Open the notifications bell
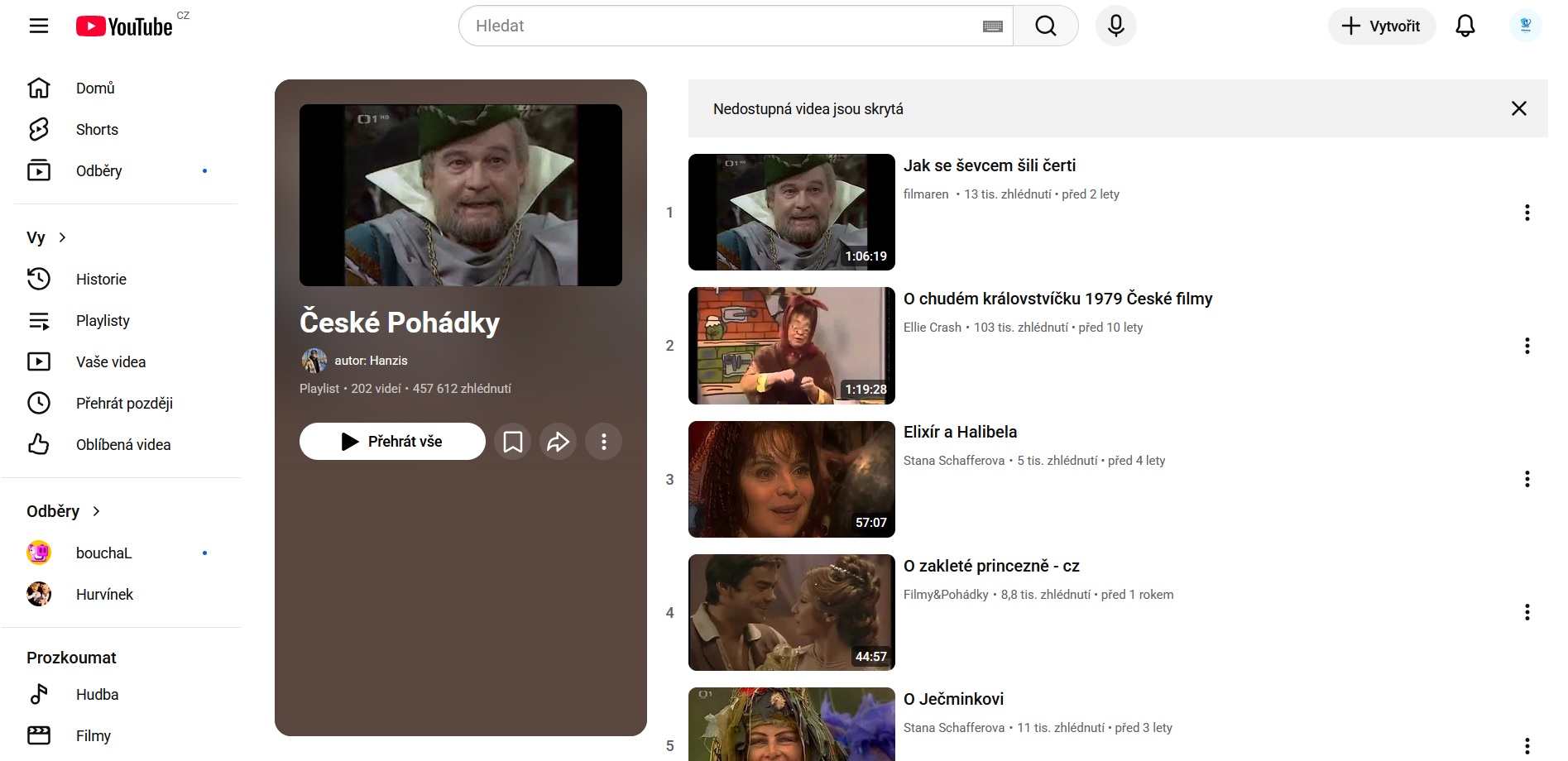Viewport: 1568px width, 761px height. coord(1465,26)
